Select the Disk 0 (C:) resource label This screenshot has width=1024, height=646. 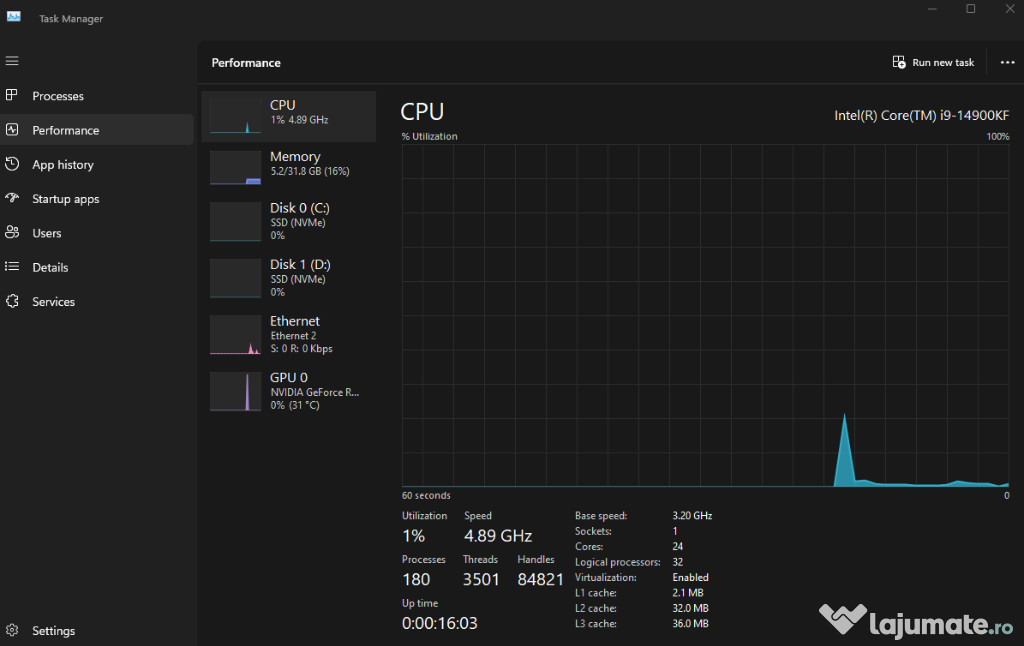pos(300,208)
